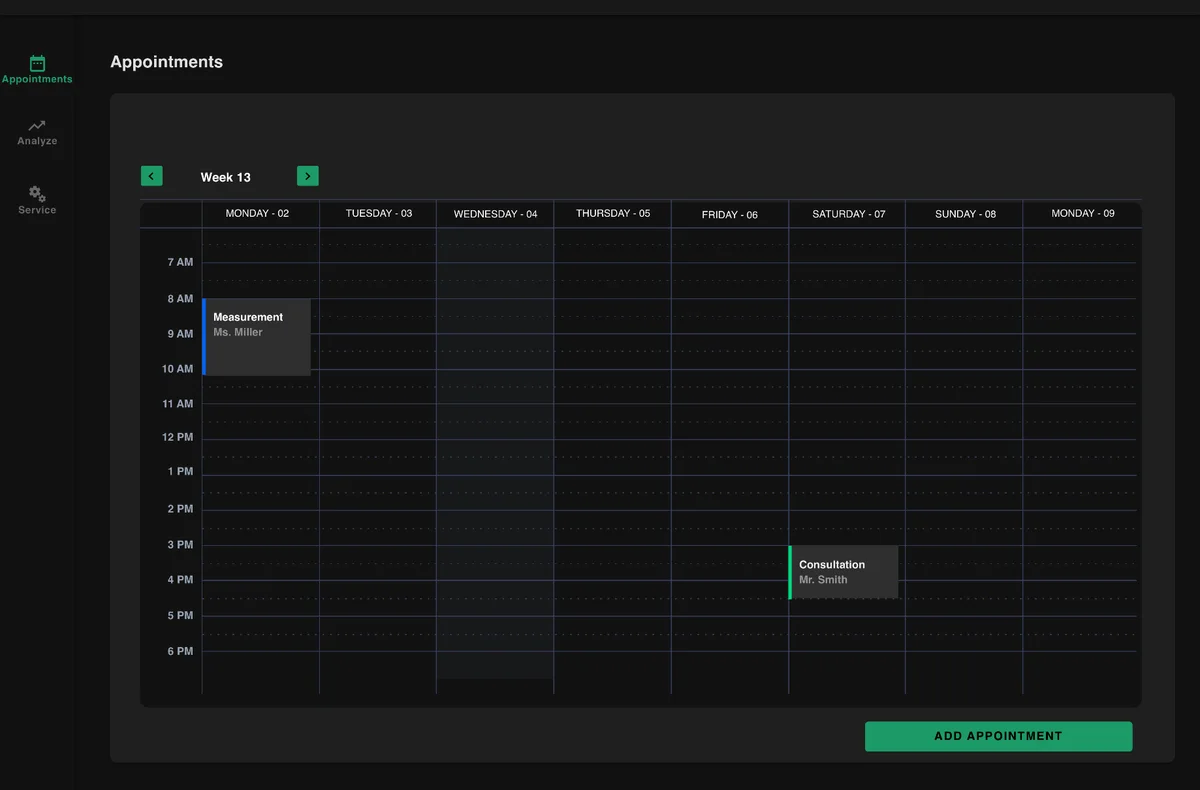Image resolution: width=1200 pixels, height=790 pixels.
Task: Open the Consultation appointment for Mr. Smith
Action: tap(843, 572)
